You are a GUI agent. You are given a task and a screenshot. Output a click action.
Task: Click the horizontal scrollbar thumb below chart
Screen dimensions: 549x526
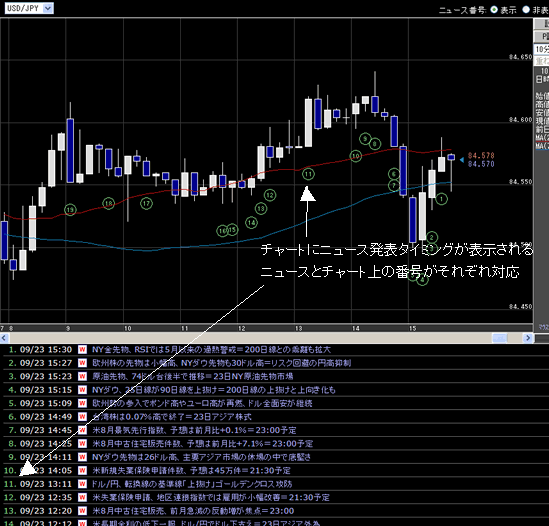(500, 338)
